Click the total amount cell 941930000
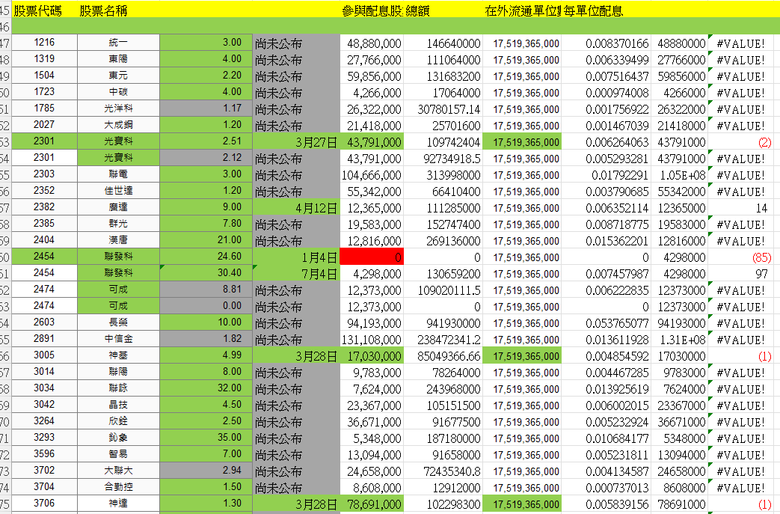 pyautogui.click(x=443, y=323)
